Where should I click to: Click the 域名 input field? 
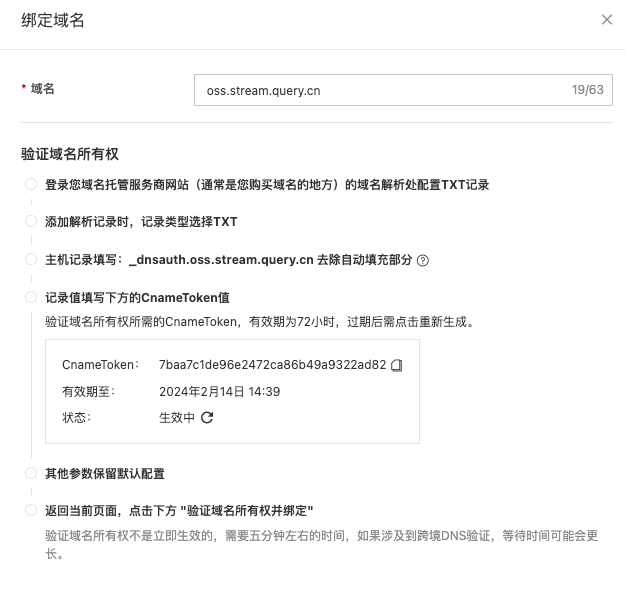[x=380, y=90]
